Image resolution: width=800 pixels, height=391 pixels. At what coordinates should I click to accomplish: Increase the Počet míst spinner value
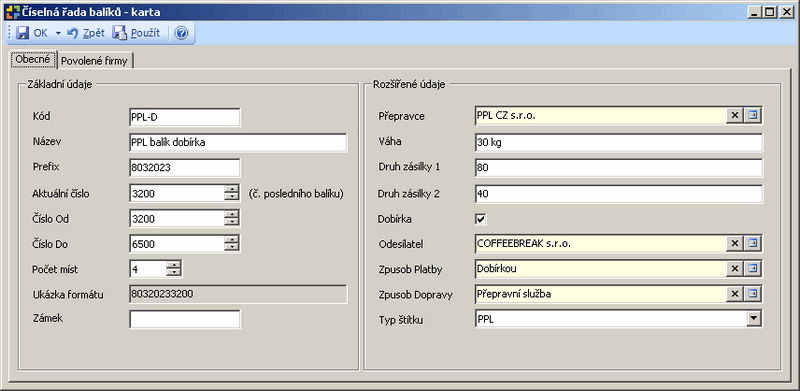point(174,265)
